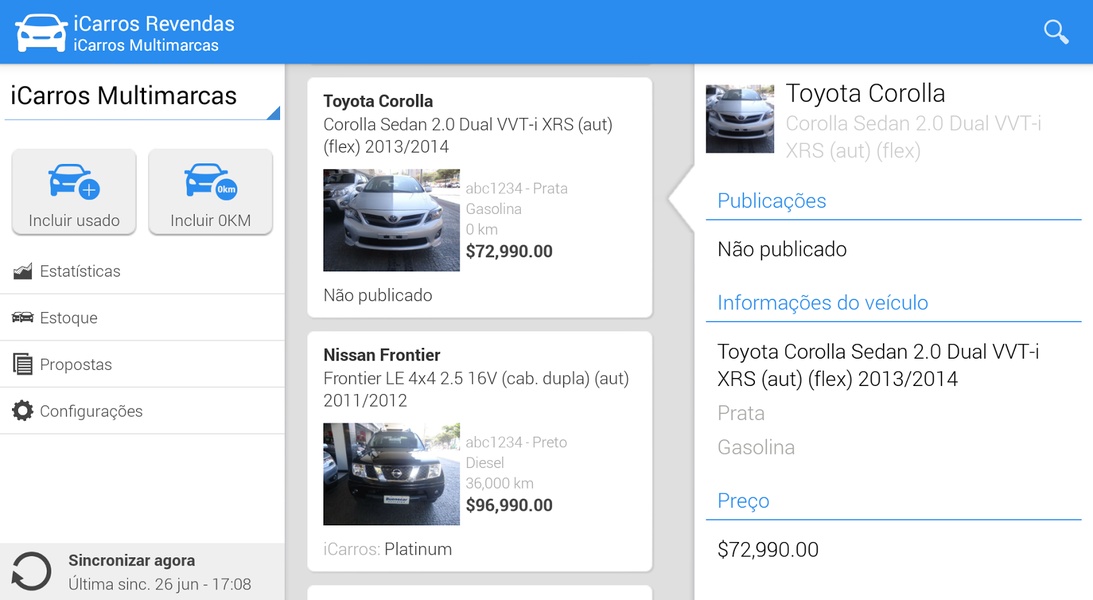1093x600 pixels.
Task: Open the Estatísticas menu item
Action: 142,271
